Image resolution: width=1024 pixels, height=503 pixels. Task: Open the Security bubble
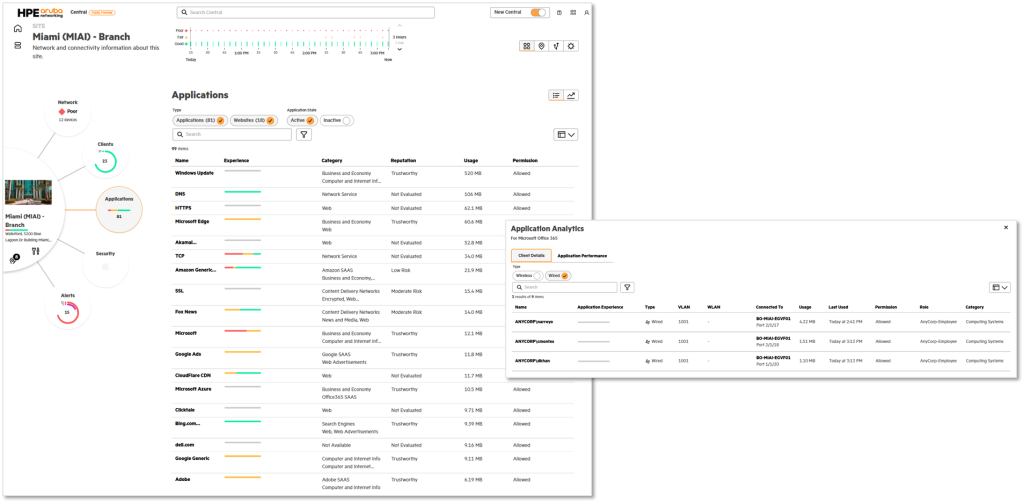(x=105, y=264)
